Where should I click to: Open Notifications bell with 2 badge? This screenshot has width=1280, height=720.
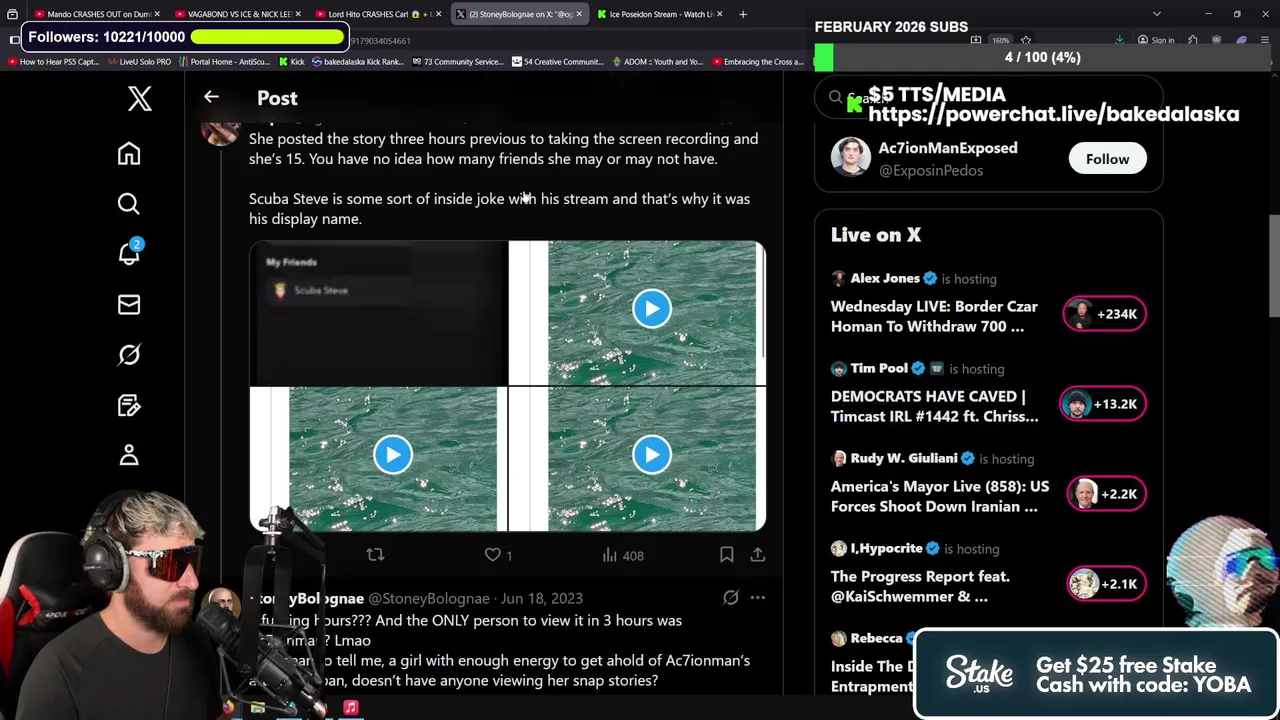(x=130, y=253)
